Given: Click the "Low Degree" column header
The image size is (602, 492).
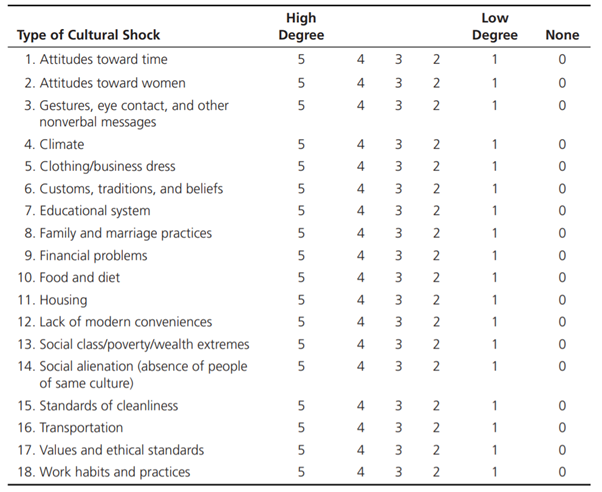Looking at the screenshot, I should 494,27.
